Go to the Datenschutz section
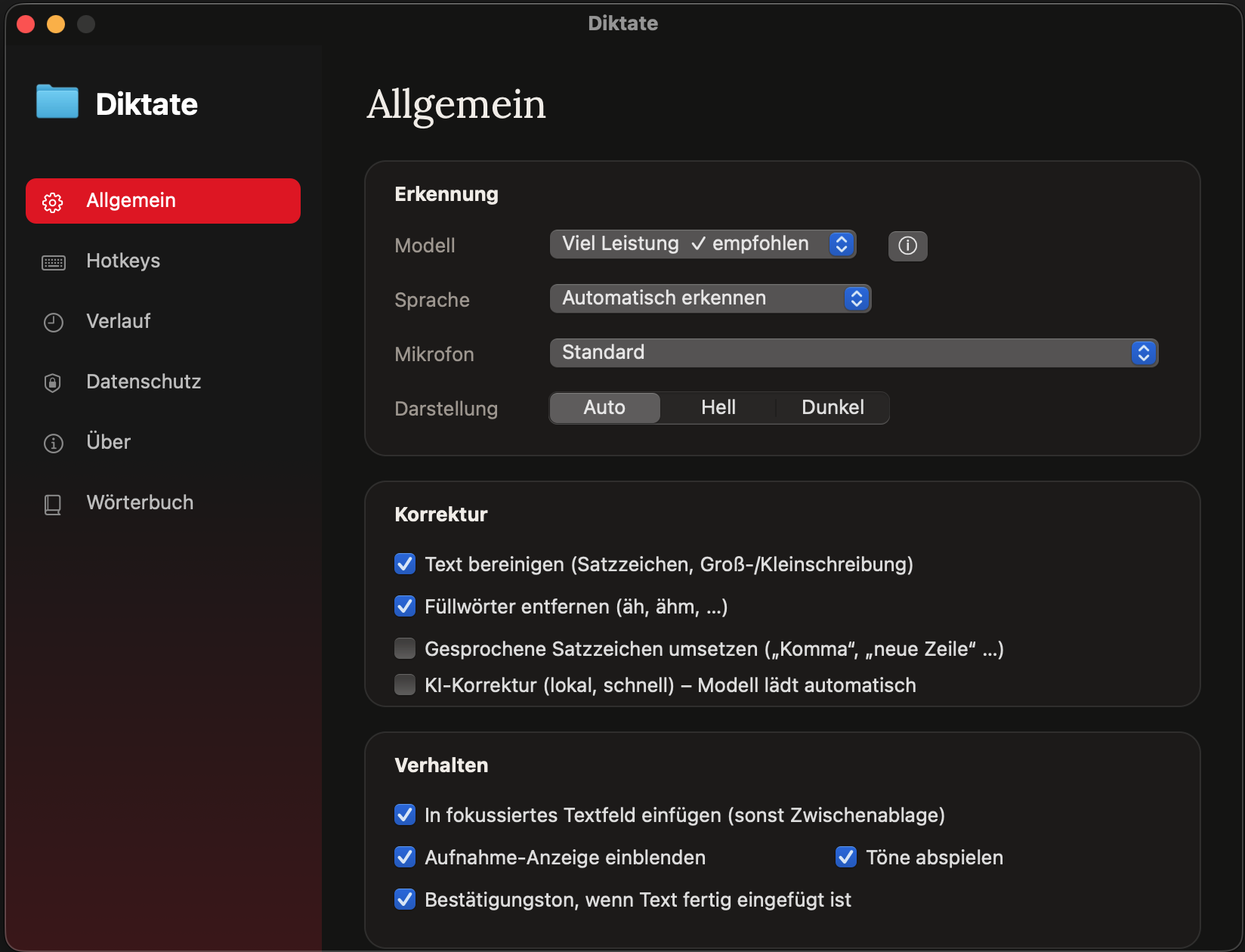 click(x=163, y=382)
